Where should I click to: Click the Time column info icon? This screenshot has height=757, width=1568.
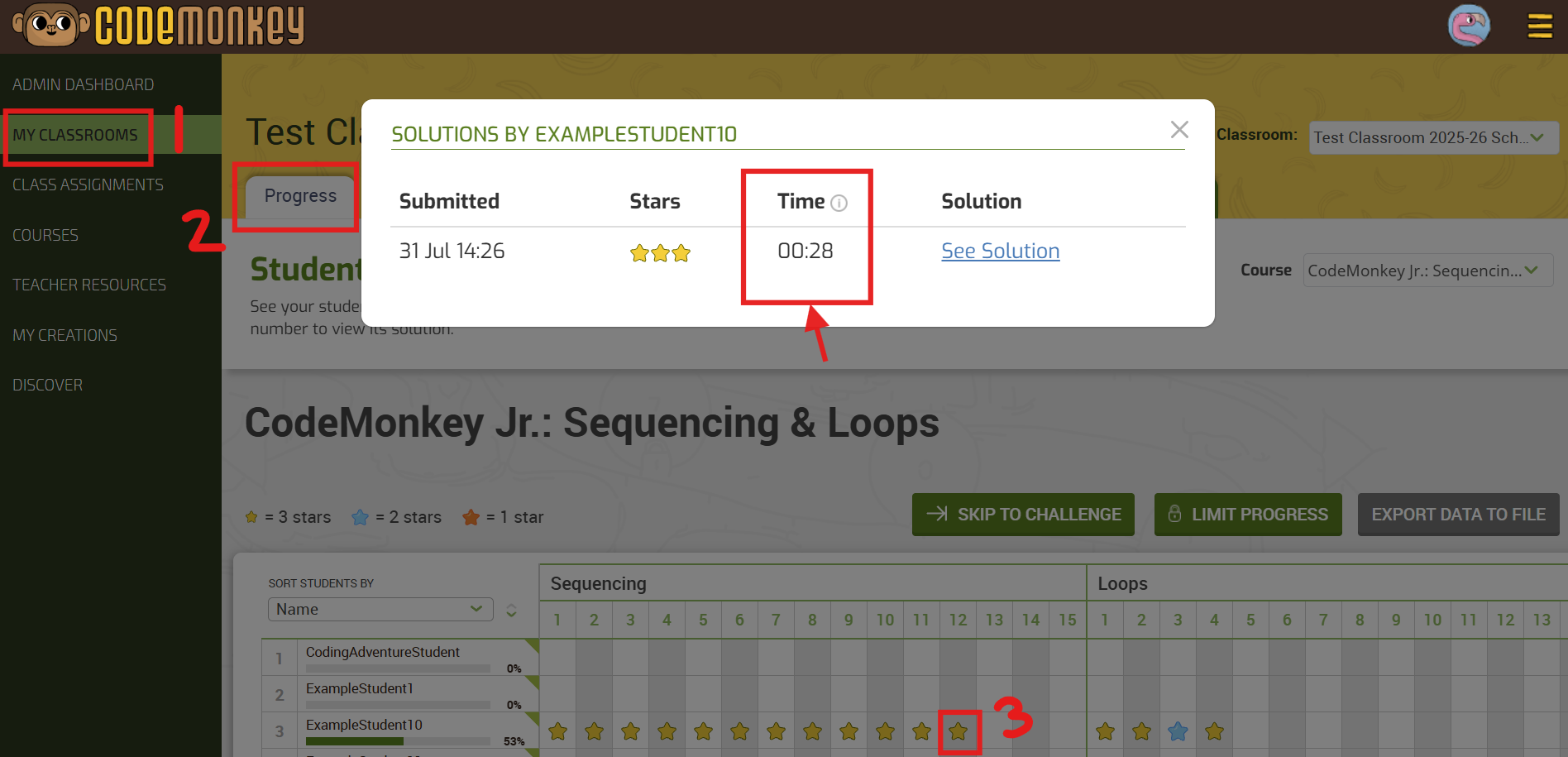tap(839, 204)
